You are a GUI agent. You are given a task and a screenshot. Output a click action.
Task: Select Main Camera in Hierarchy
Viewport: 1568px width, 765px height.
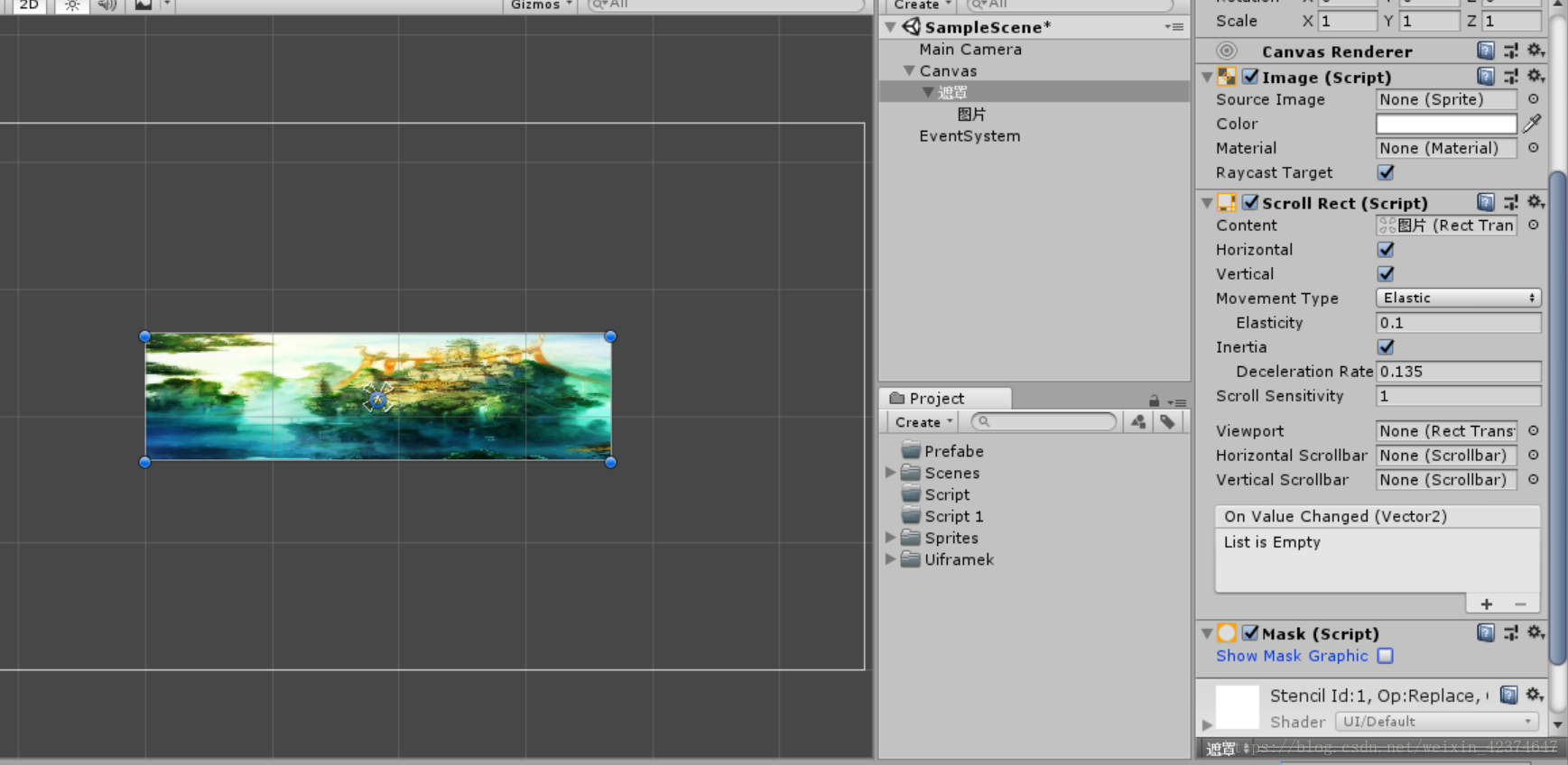[970, 50]
